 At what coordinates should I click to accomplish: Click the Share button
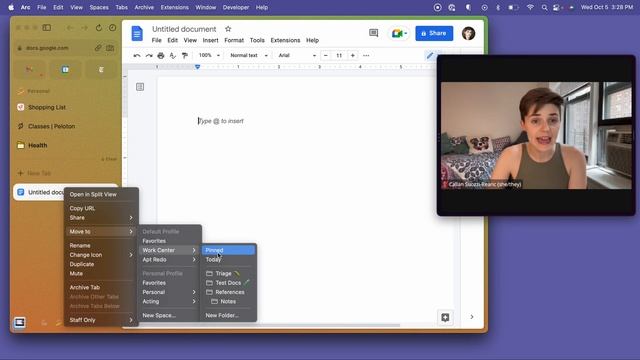tap(434, 33)
